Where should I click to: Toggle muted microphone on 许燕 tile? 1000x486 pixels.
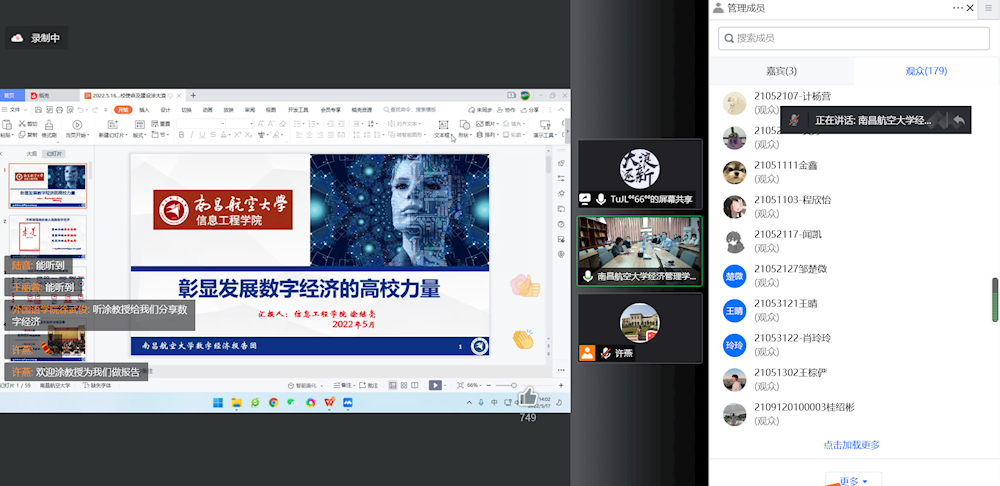click(605, 353)
